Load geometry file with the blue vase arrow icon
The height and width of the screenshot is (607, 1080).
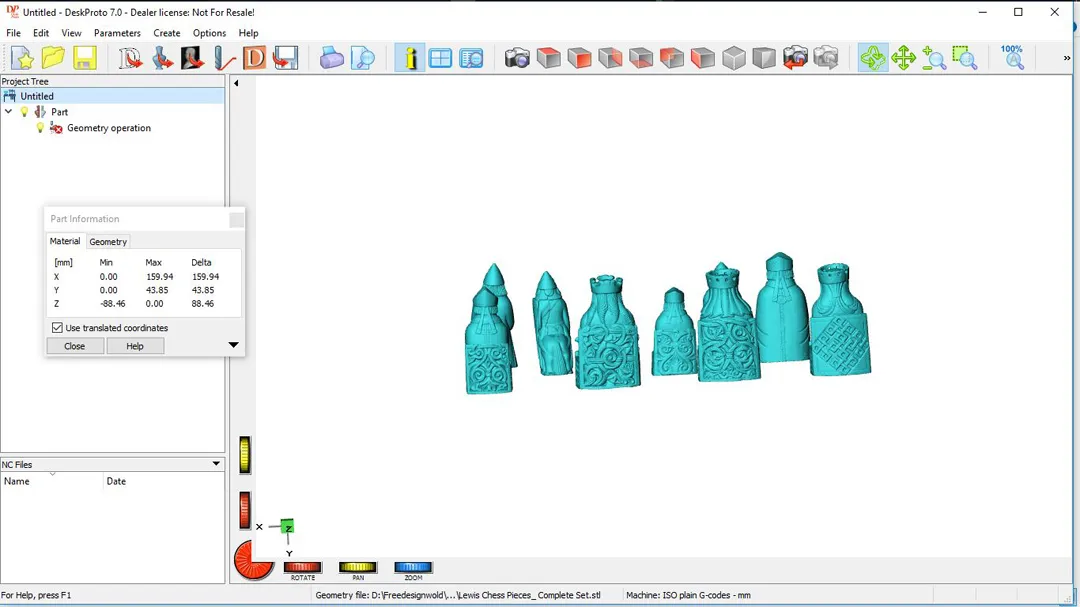tap(162, 58)
